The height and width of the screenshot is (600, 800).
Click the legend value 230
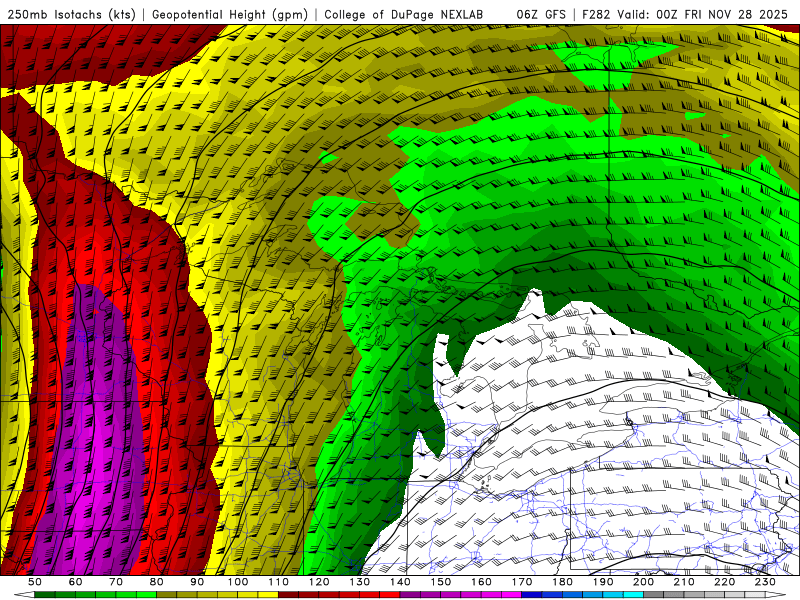point(765,582)
